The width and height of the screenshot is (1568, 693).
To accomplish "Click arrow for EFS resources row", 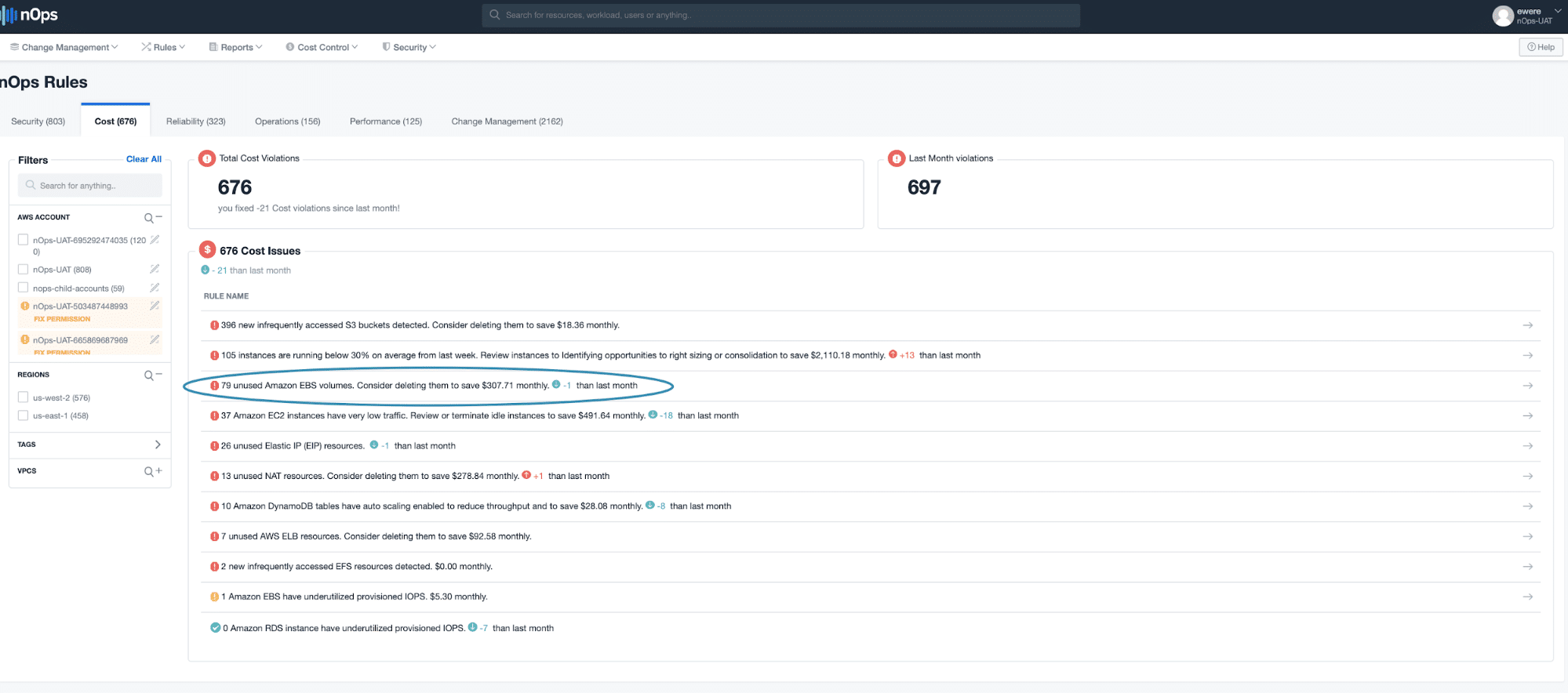I will click(x=1528, y=567).
